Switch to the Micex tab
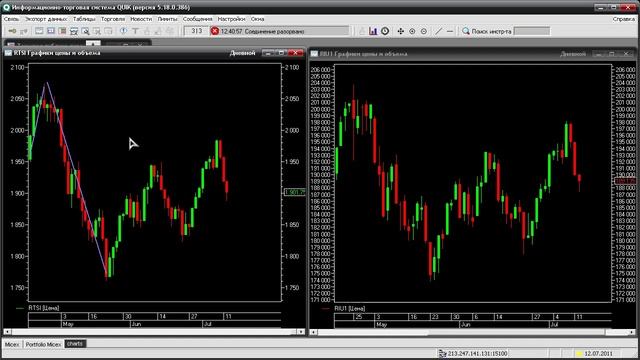Viewport: 640px width, 360px height. point(12,344)
